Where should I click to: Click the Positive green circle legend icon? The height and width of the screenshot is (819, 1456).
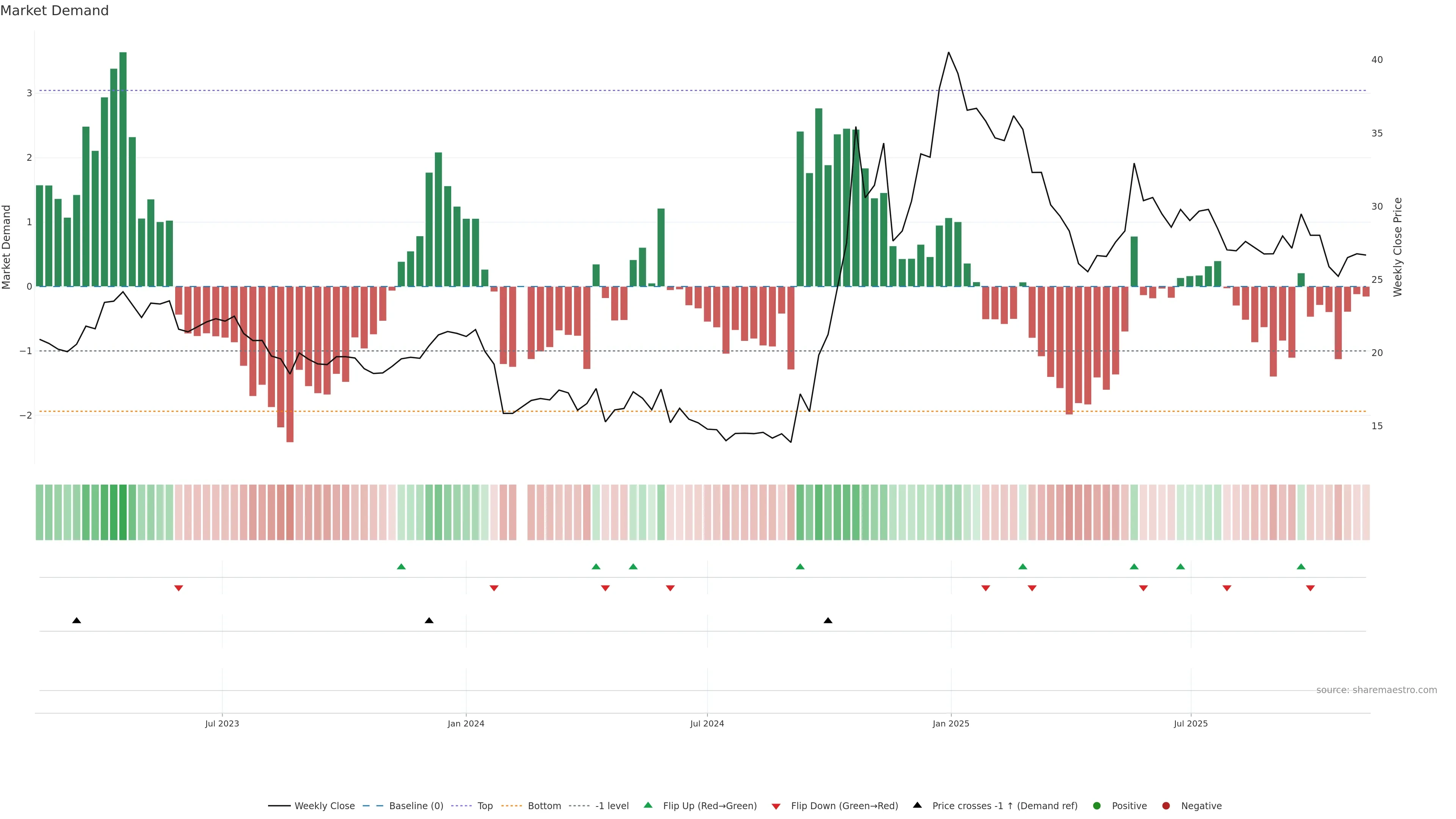coord(1097,806)
